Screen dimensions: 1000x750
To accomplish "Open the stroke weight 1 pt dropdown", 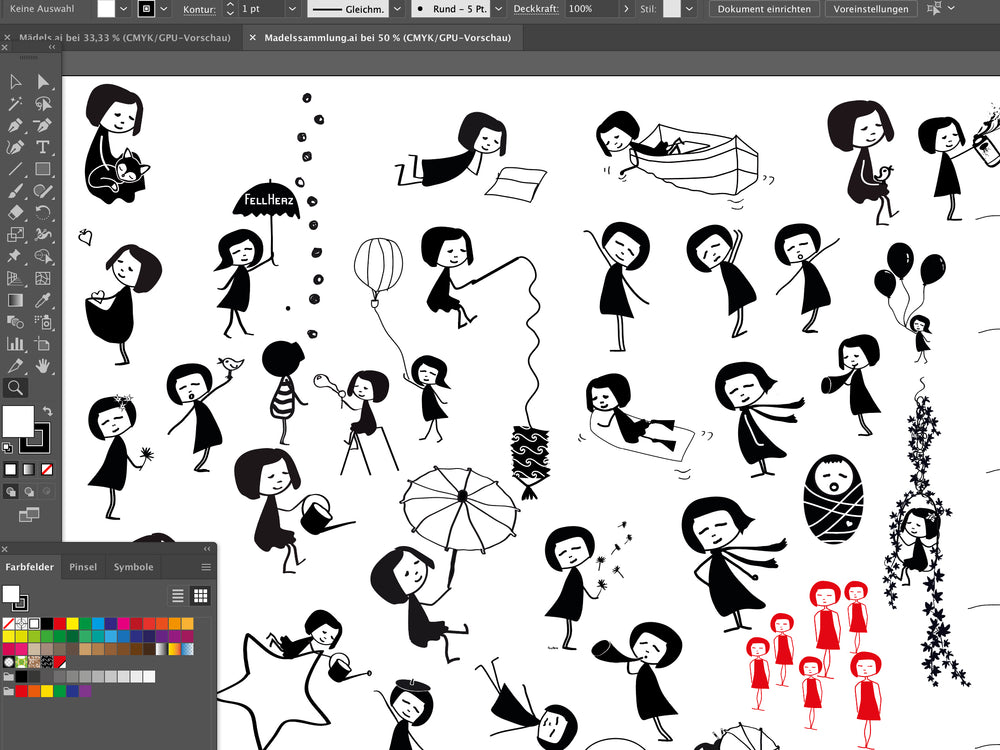I will [x=292, y=9].
